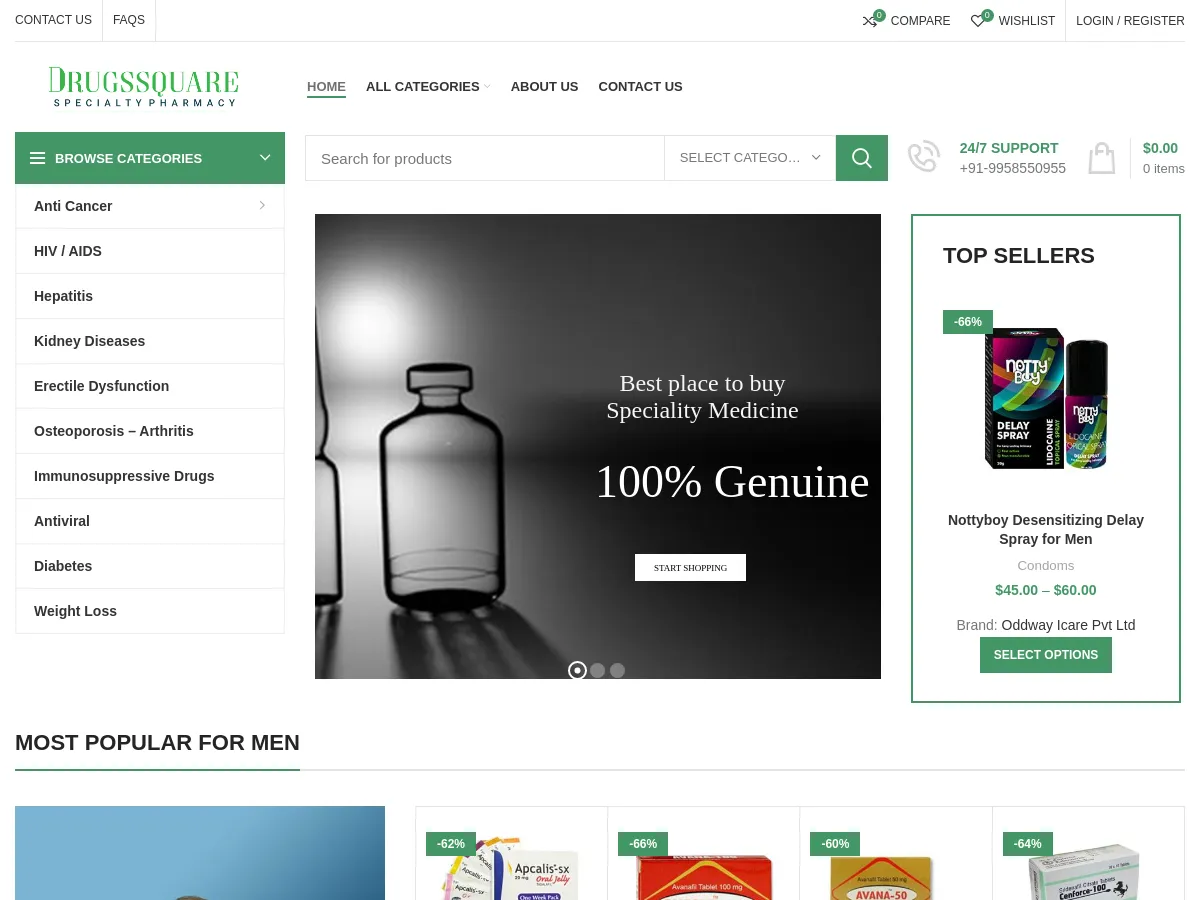This screenshot has width=1200, height=900.
Task: Click the search magnifier icon
Action: click(861, 157)
